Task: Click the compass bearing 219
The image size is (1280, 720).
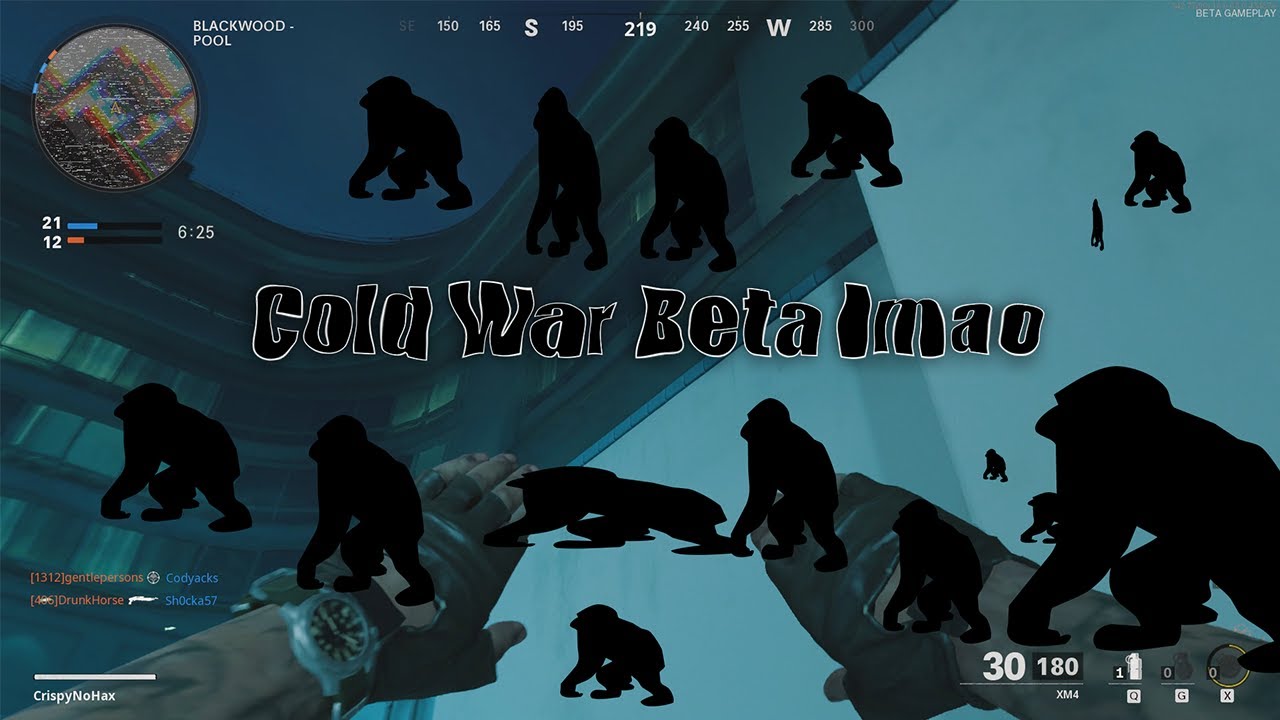Action: point(640,28)
